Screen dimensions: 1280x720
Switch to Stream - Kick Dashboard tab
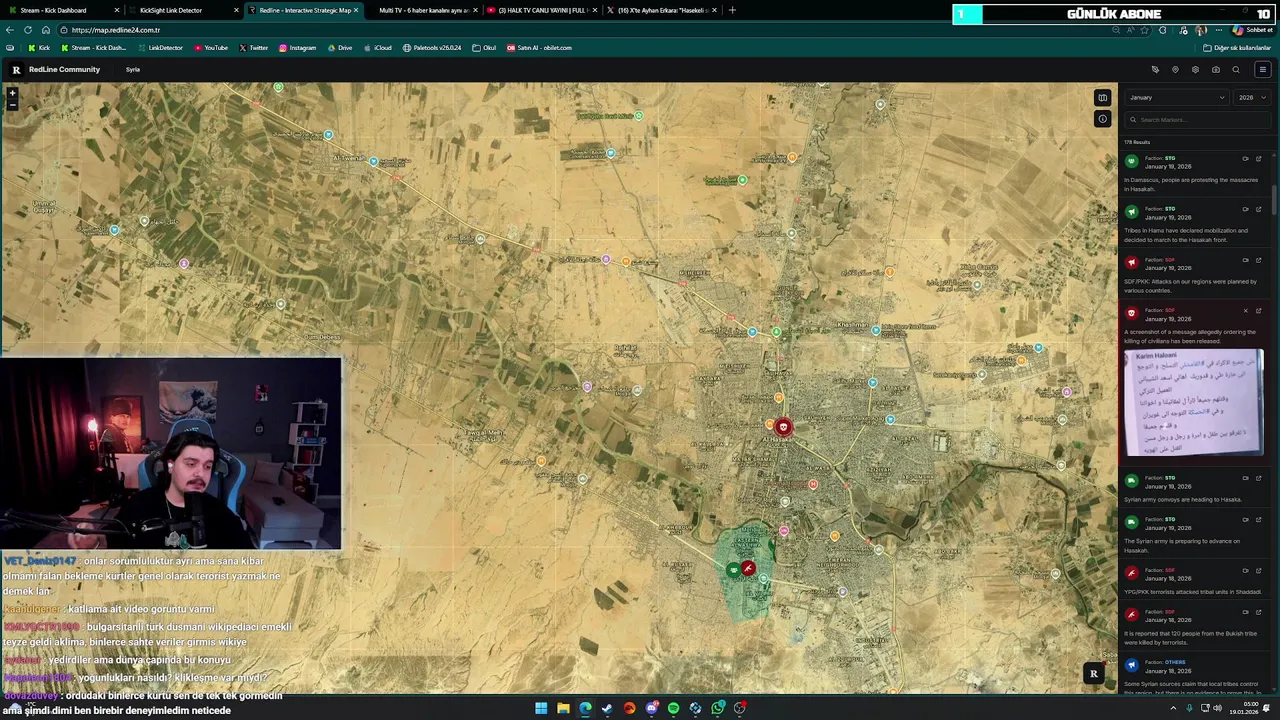pos(61,10)
